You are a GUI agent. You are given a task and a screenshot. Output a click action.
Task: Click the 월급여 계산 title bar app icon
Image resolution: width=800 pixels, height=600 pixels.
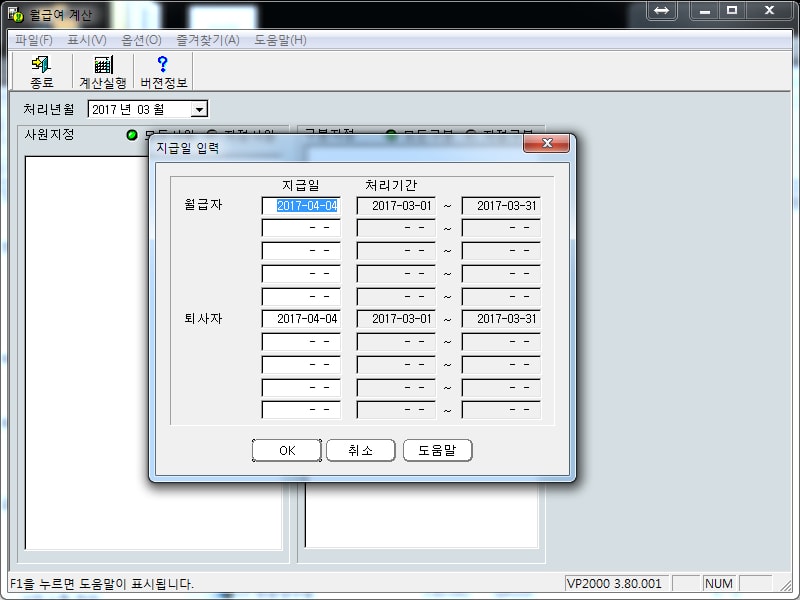click(x=15, y=14)
